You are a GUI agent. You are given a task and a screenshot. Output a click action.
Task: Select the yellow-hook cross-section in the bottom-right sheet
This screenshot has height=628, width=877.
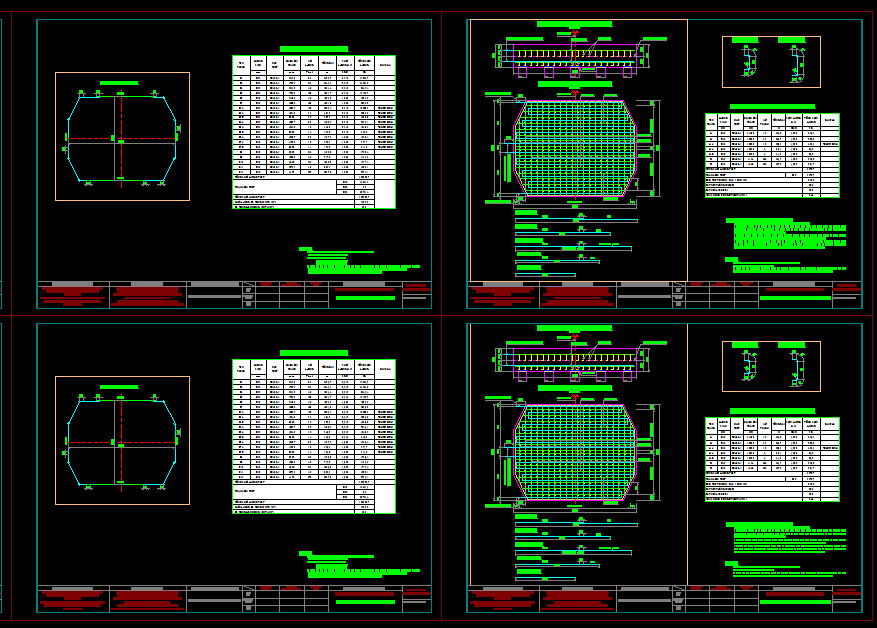pos(575,360)
